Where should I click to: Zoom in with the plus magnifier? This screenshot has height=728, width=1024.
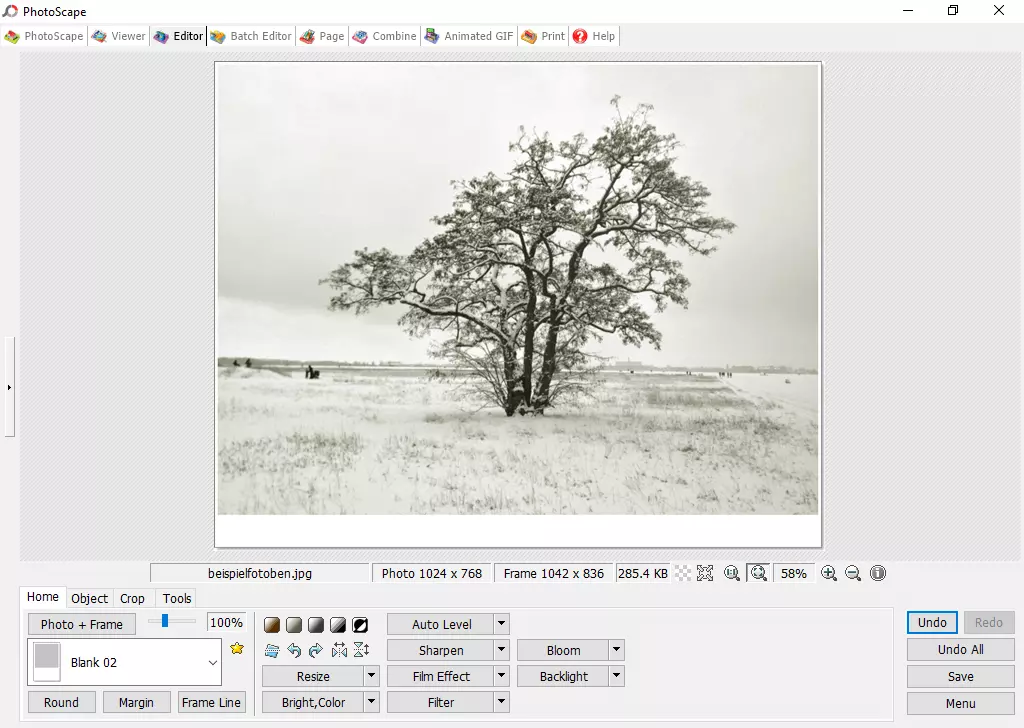pyautogui.click(x=829, y=573)
